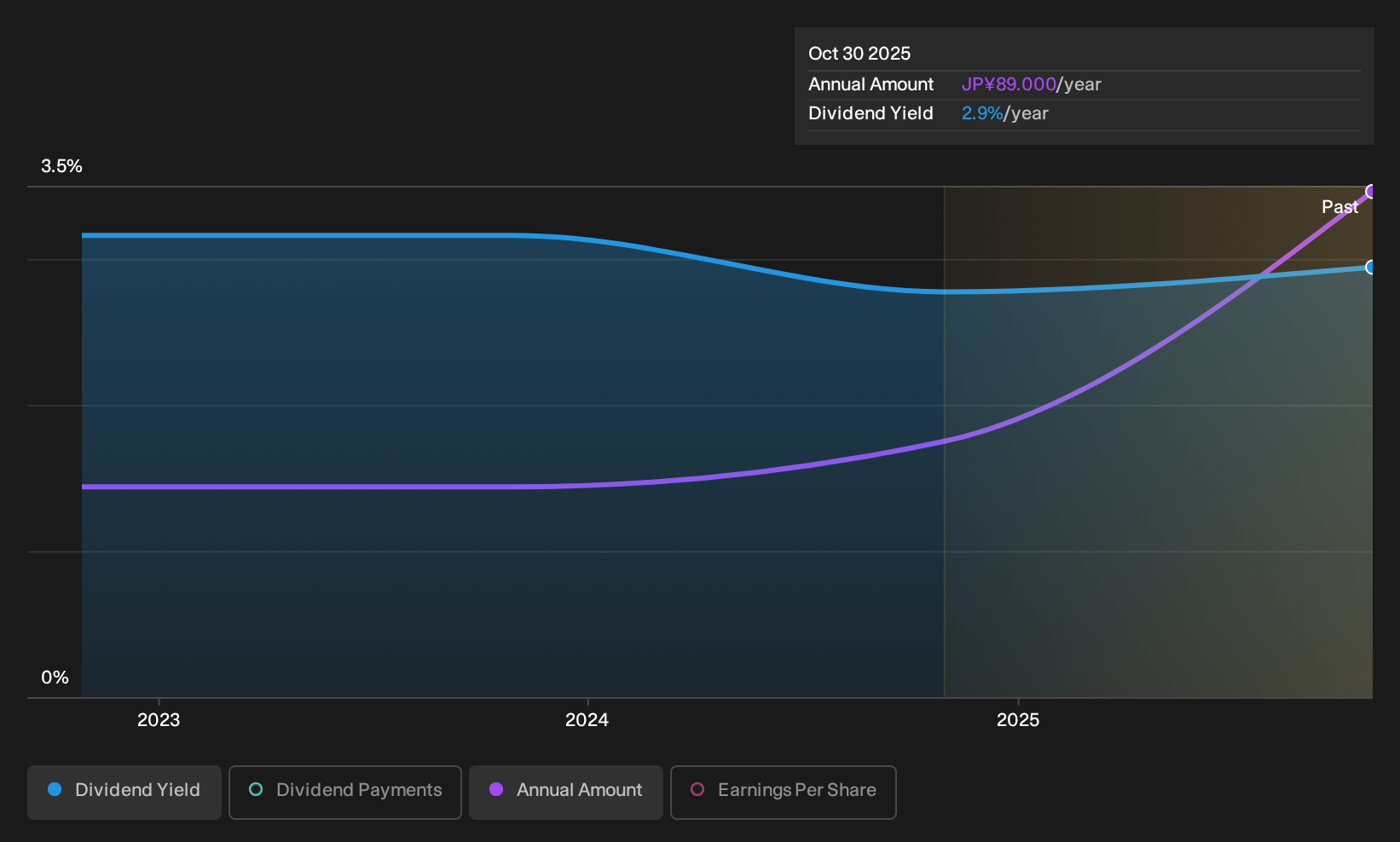The width and height of the screenshot is (1400, 842).
Task: Click the teal Dividend Payments legend circle
Action: [256, 789]
